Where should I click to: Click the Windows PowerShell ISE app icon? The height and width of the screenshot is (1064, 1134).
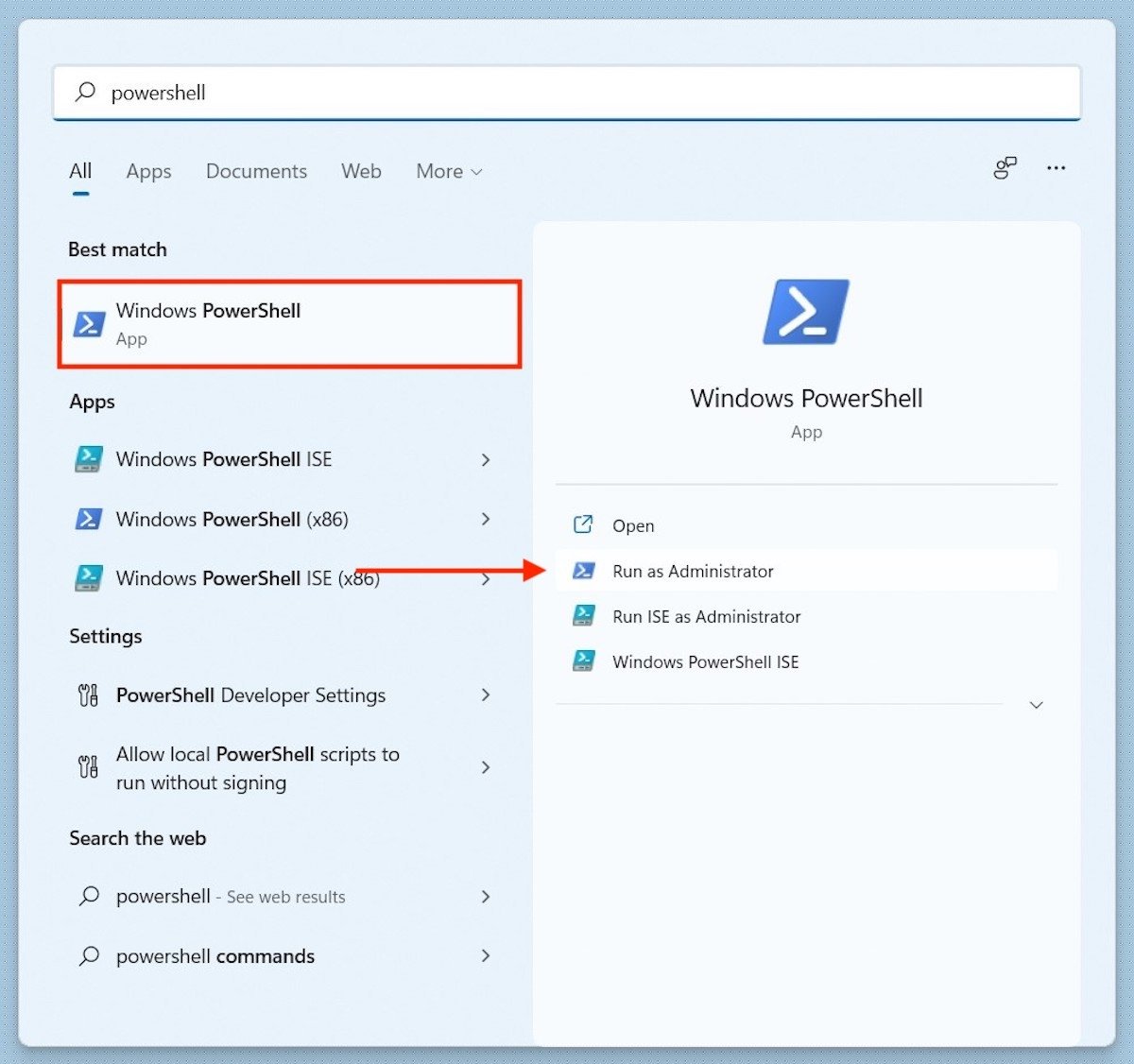click(89, 459)
